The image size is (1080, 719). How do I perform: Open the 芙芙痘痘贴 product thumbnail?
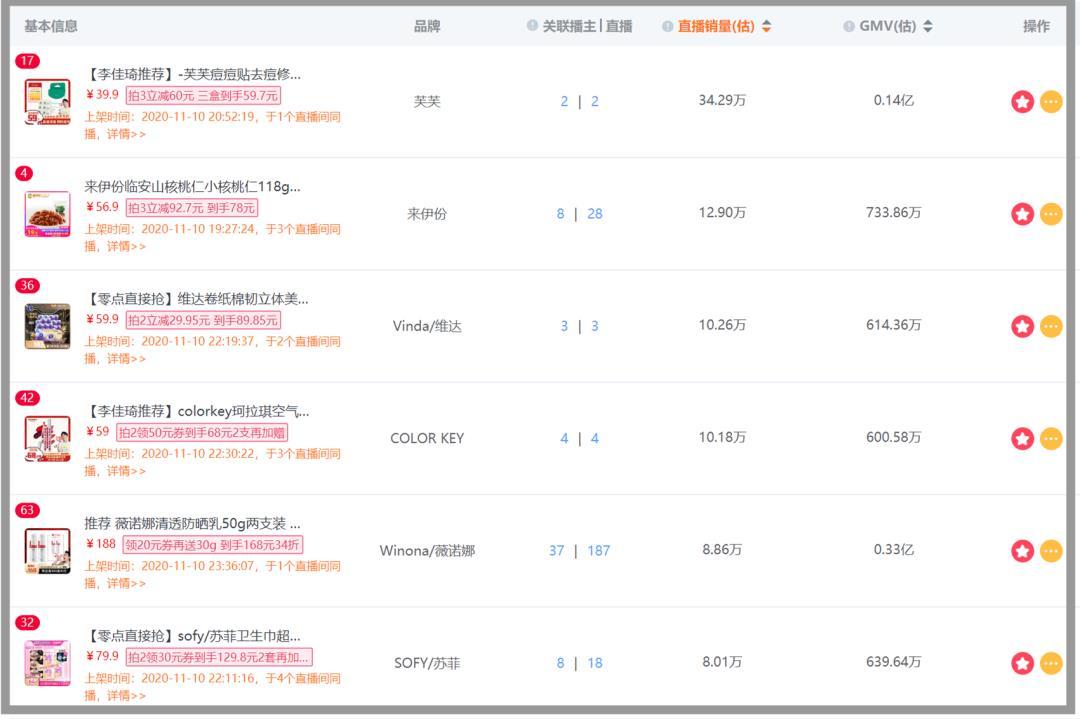47,102
